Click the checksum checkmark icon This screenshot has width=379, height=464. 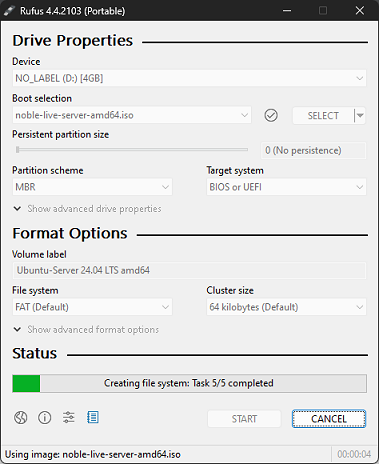(271, 115)
